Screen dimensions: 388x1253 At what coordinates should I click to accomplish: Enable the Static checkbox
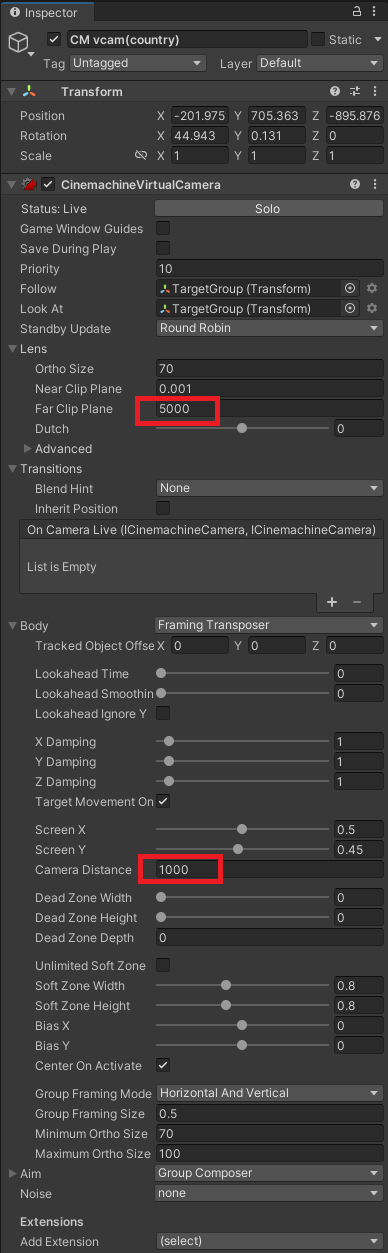click(x=318, y=39)
